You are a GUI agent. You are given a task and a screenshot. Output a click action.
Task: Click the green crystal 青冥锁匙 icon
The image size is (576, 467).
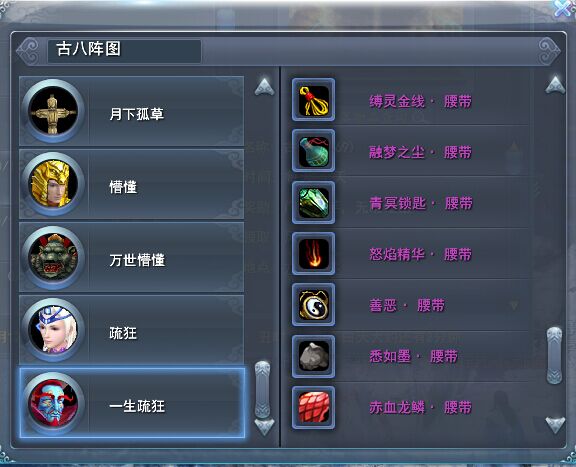click(313, 202)
